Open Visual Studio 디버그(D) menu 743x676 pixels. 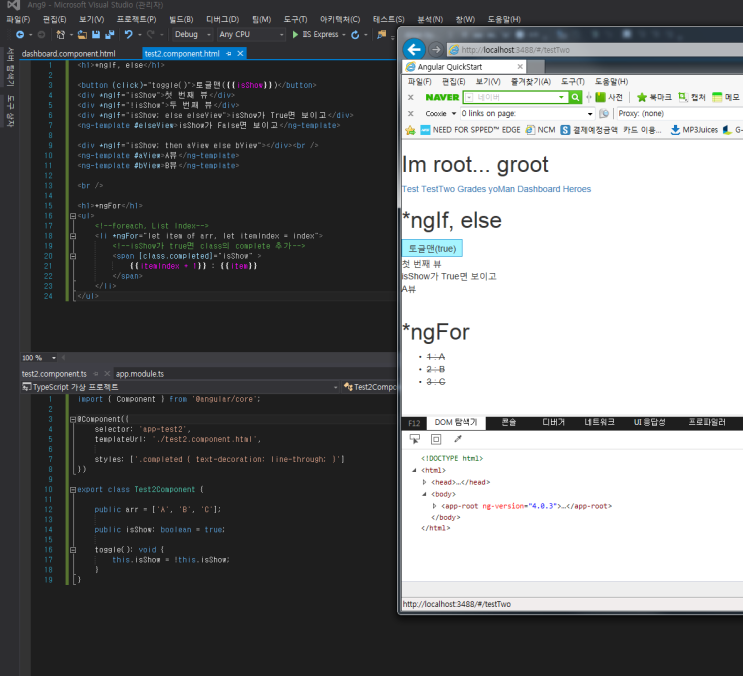pyautogui.click(x=223, y=19)
